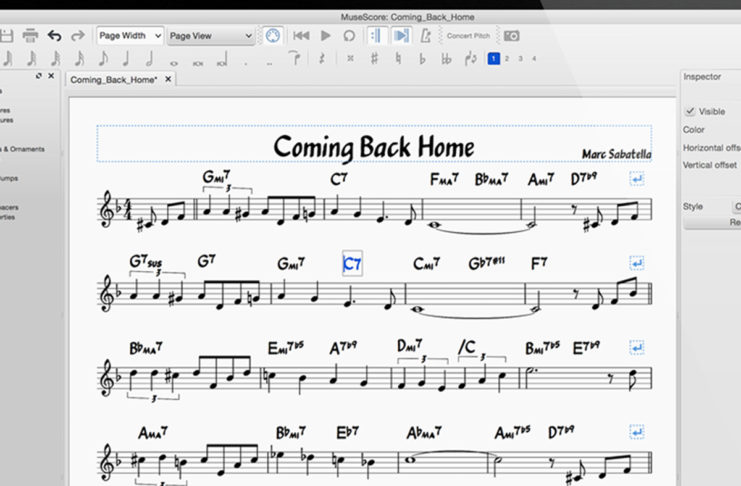Viewport: 741px width, 486px height.
Task: Undock the palette panel
Action: (x=39, y=76)
